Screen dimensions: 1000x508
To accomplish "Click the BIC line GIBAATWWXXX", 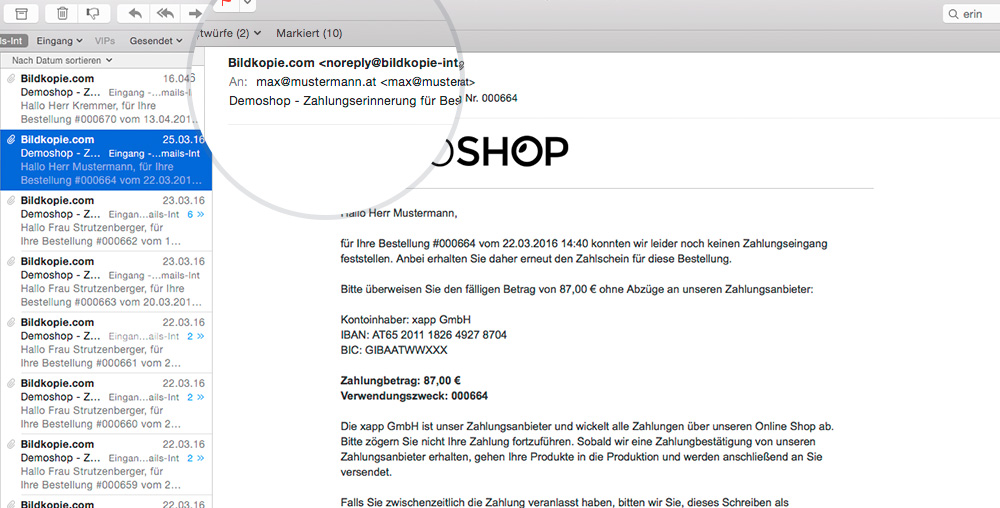I will click(x=394, y=350).
